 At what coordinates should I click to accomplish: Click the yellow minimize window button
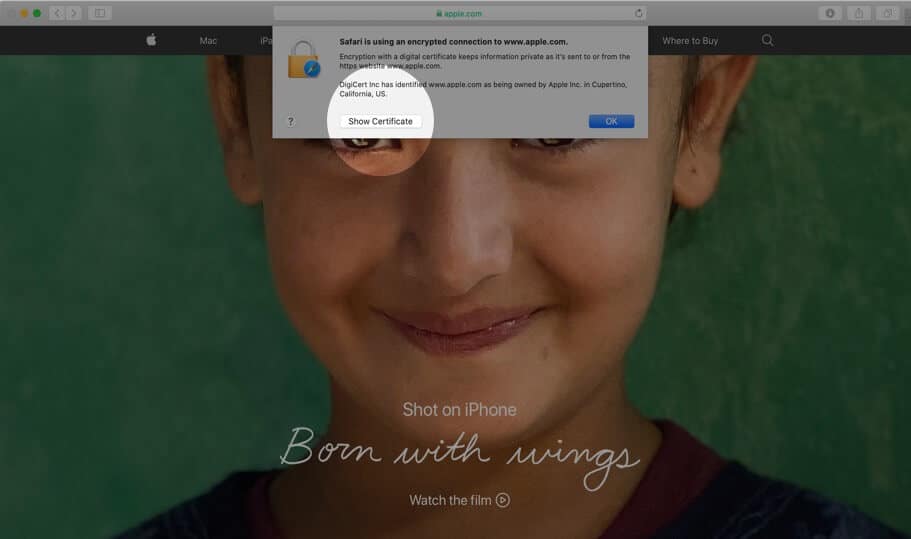(24, 13)
